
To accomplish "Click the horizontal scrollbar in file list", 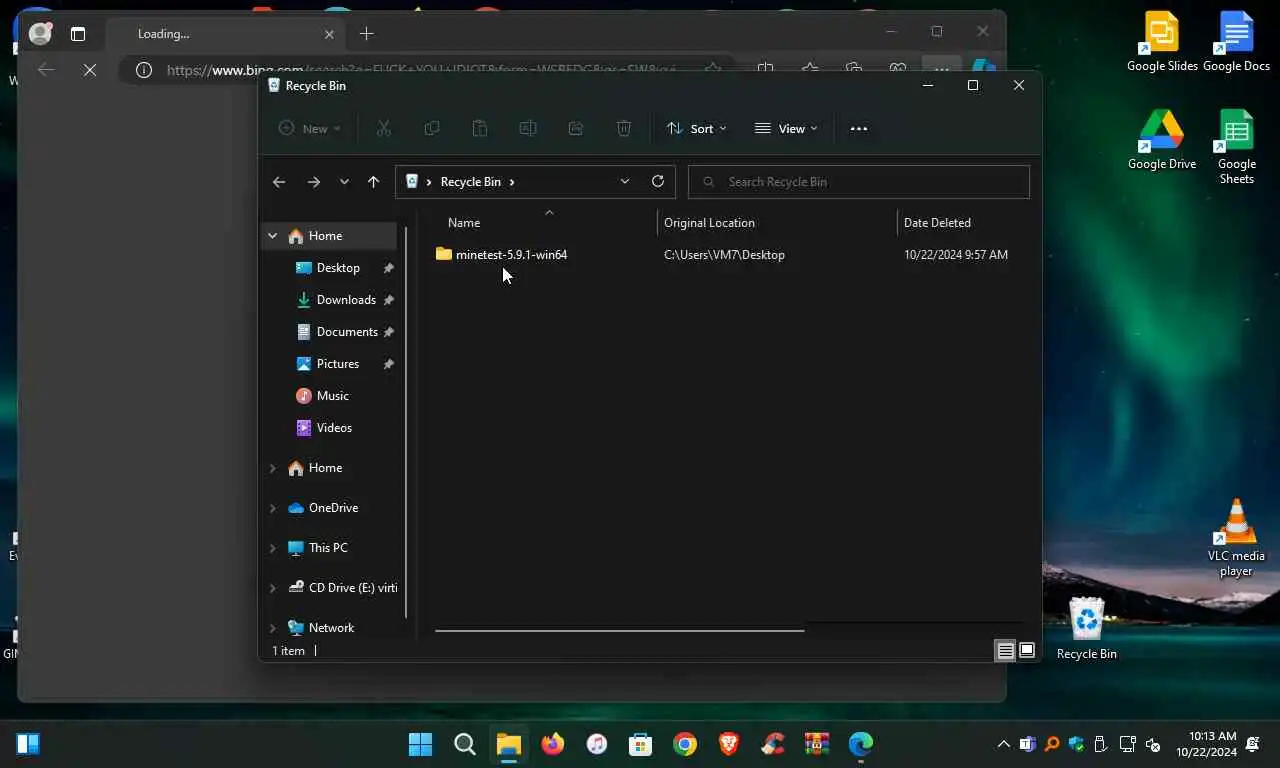I will pos(619,630).
